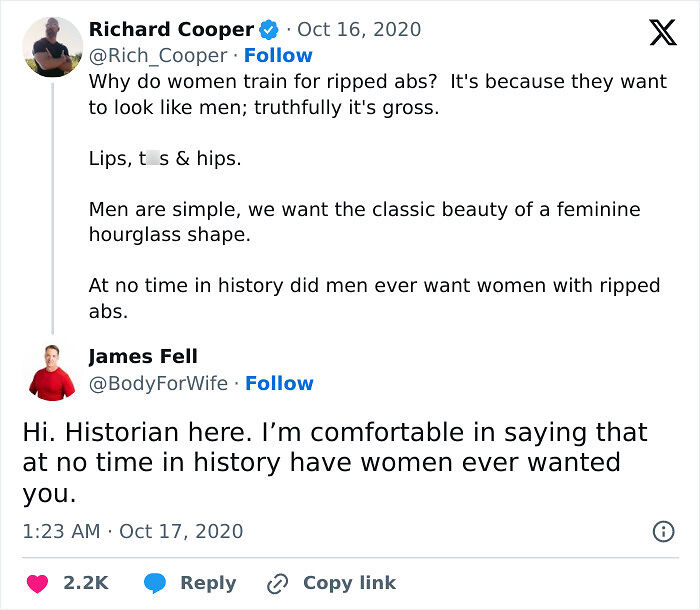Open James Fell's profile picture
This screenshot has height=610, width=700.
pos(52,372)
